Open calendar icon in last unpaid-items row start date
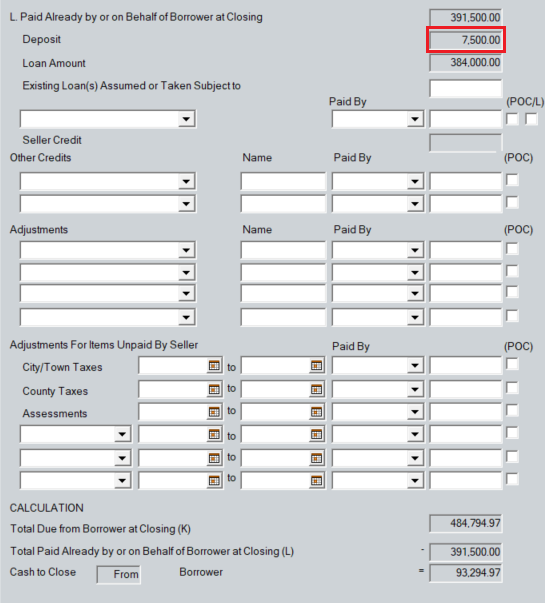The height and width of the screenshot is (603, 545). 214,480
